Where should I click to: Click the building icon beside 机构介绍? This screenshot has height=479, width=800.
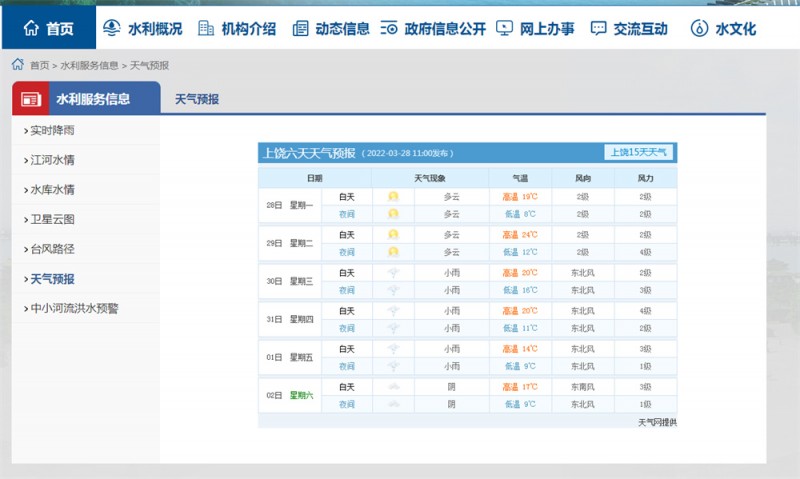(206, 28)
